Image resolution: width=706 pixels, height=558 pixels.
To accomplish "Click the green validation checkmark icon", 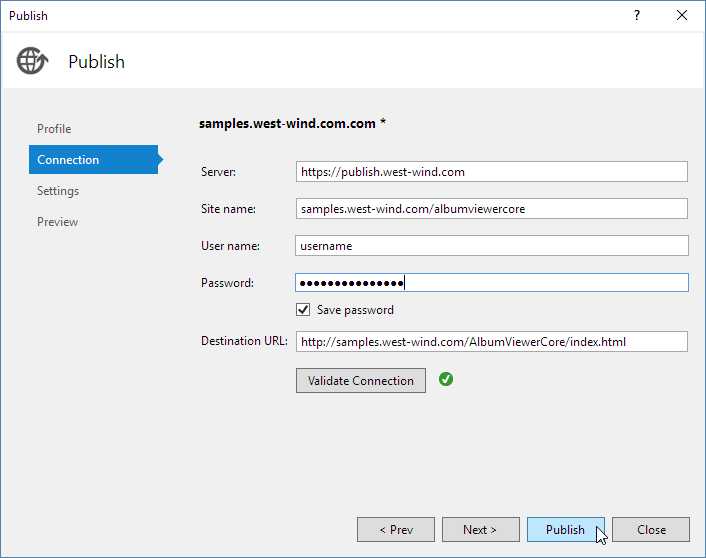I will pos(446,379).
